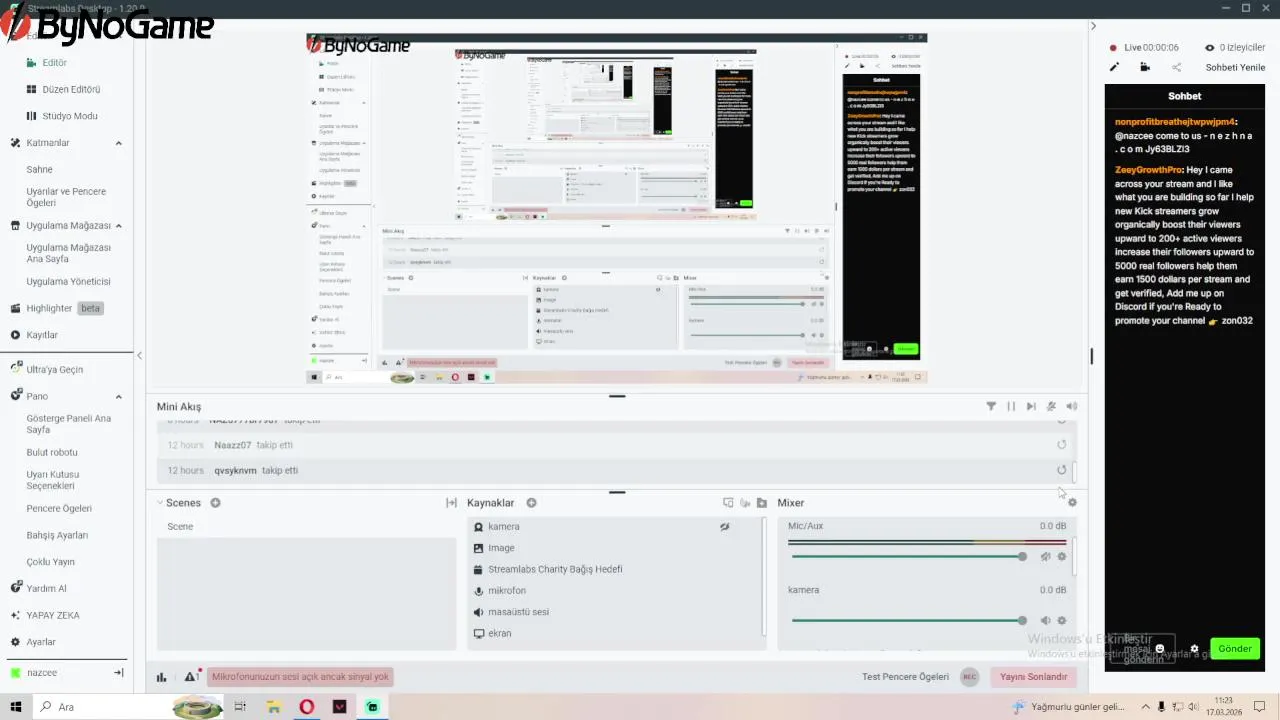Collapse the Pano section

click(118, 396)
